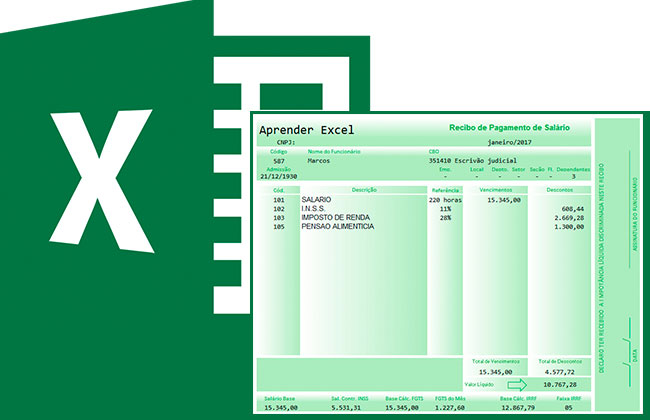Select the employee name 'Marcos'
This screenshot has width=650, height=420.
pyautogui.click(x=319, y=160)
